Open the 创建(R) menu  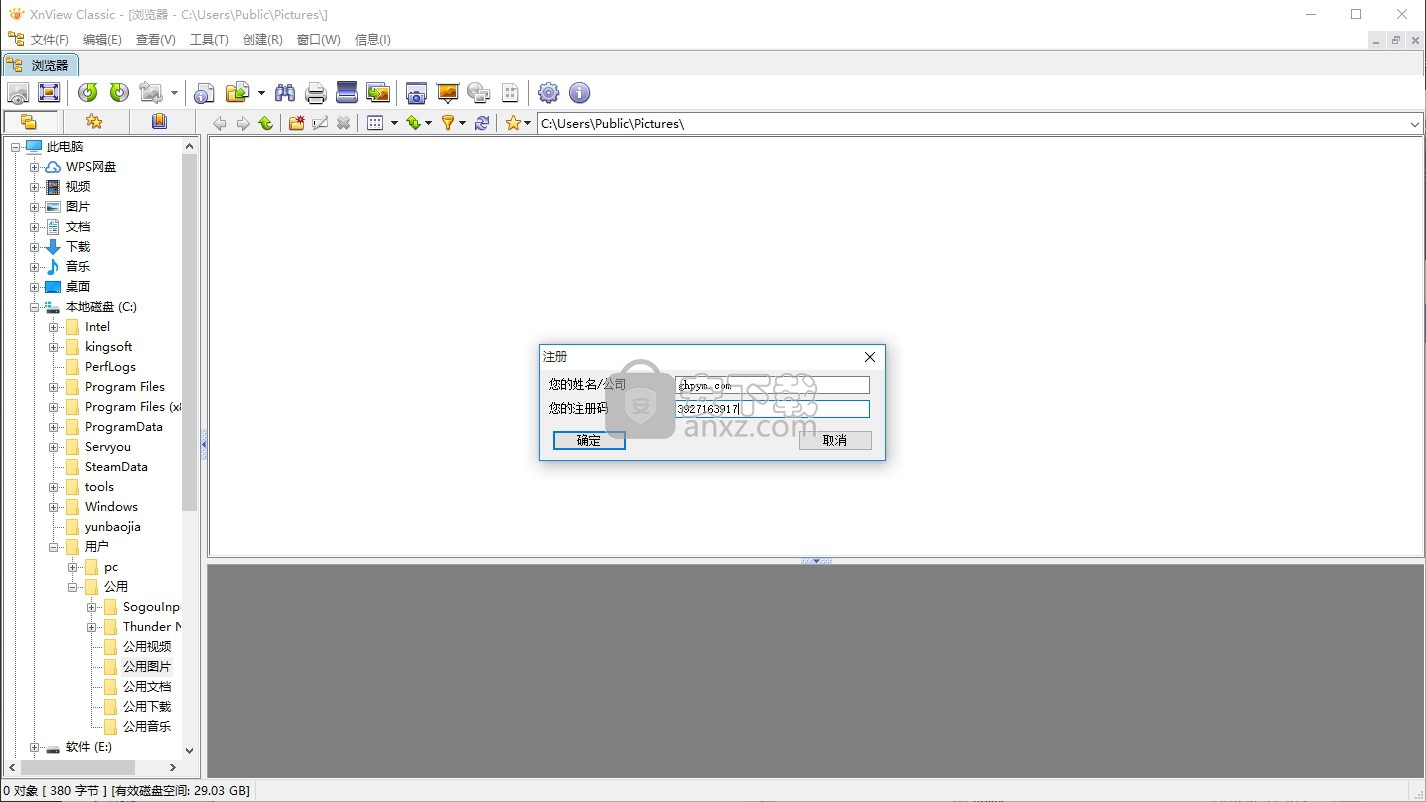pyautogui.click(x=262, y=40)
